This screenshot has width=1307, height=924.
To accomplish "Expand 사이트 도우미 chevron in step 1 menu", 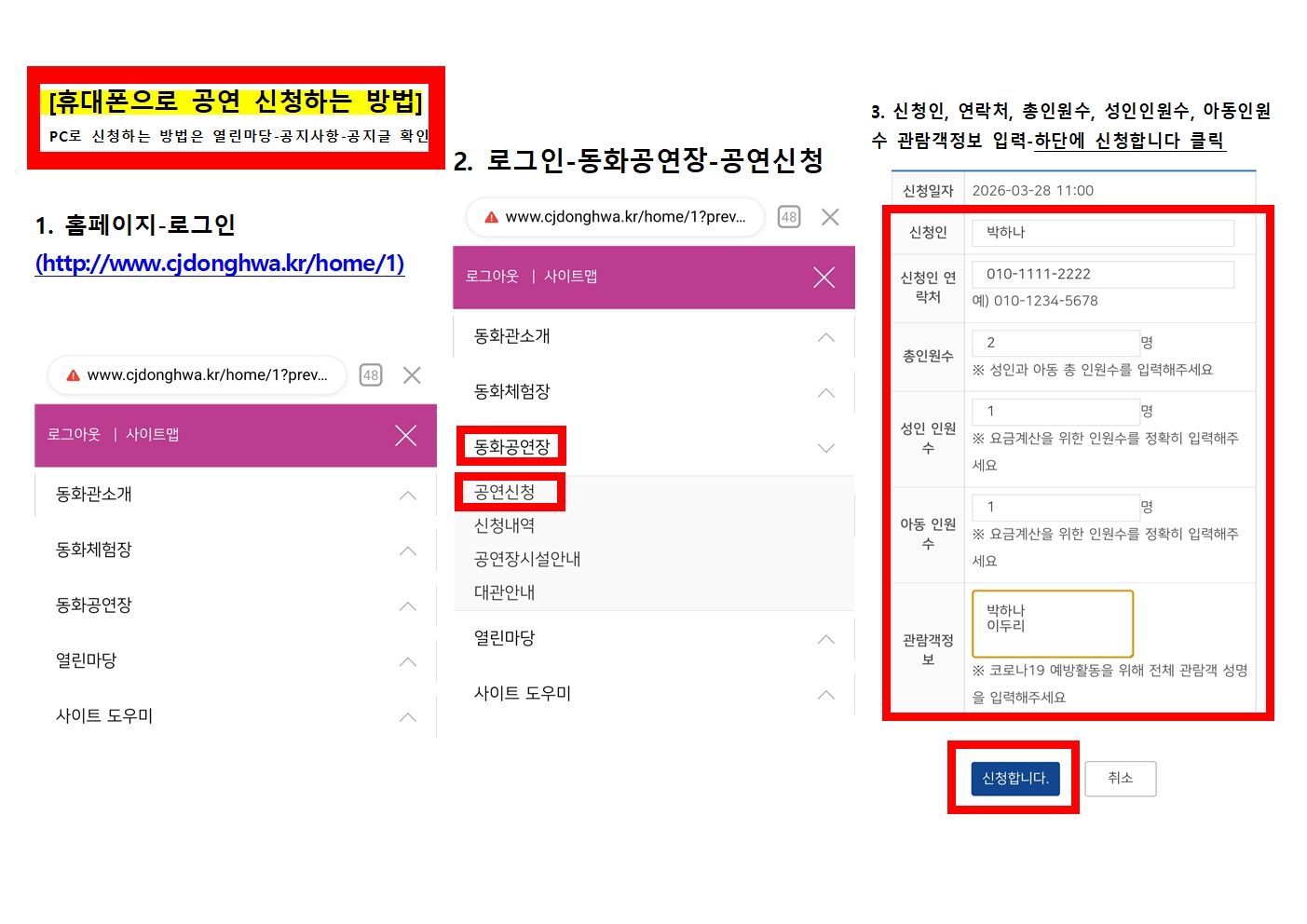I will [x=407, y=717].
